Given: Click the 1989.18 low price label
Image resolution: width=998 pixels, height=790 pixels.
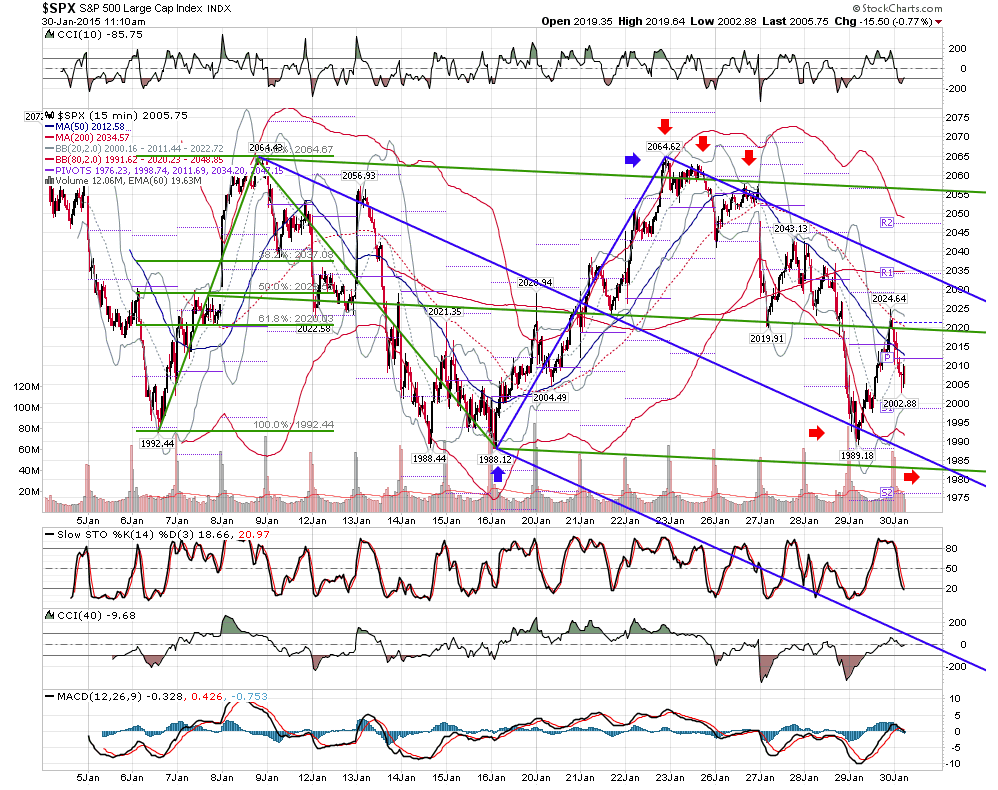Looking at the screenshot, I should pyautogui.click(x=857, y=455).
